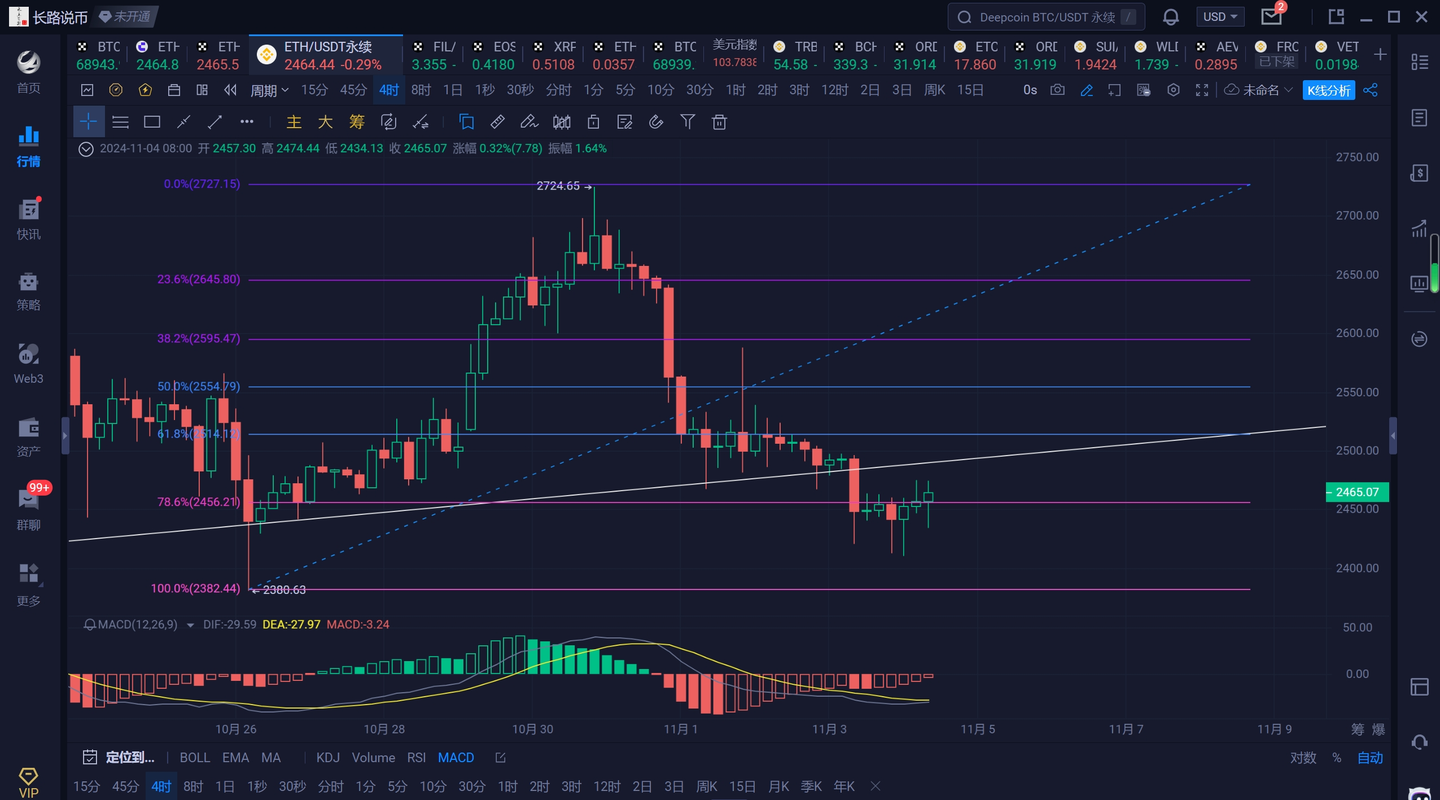Open the BTC 68943 ticker tab
This screenshot has width=1440, height=800.
99,55
